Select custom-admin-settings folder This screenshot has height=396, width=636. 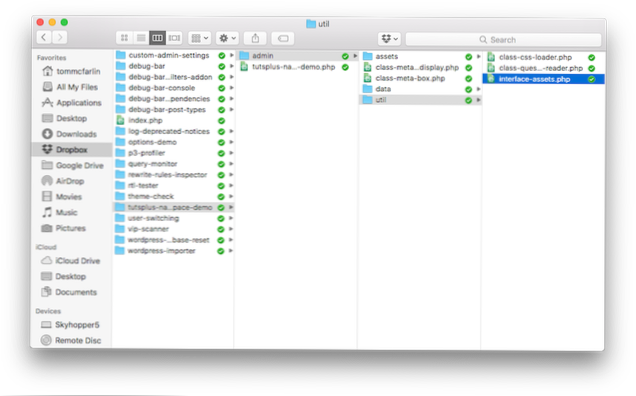pos(174,55)
